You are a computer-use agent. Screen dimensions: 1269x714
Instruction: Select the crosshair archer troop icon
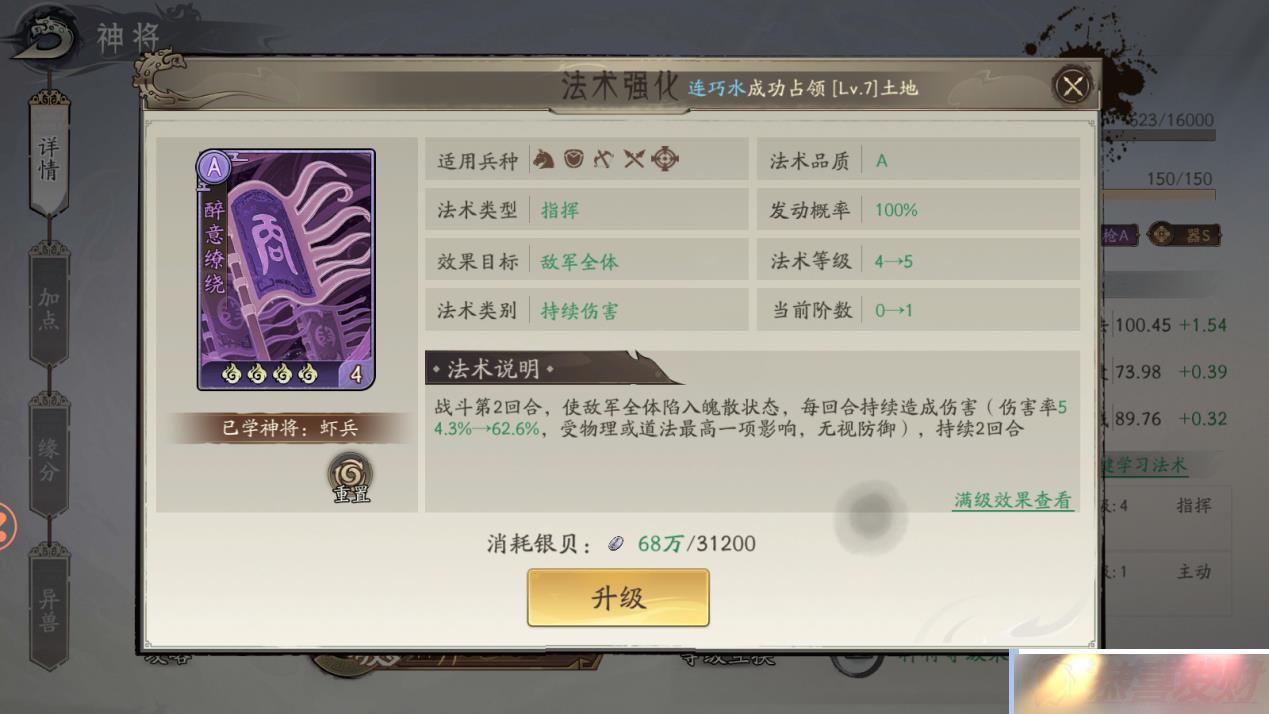click(x=665, y=159)
